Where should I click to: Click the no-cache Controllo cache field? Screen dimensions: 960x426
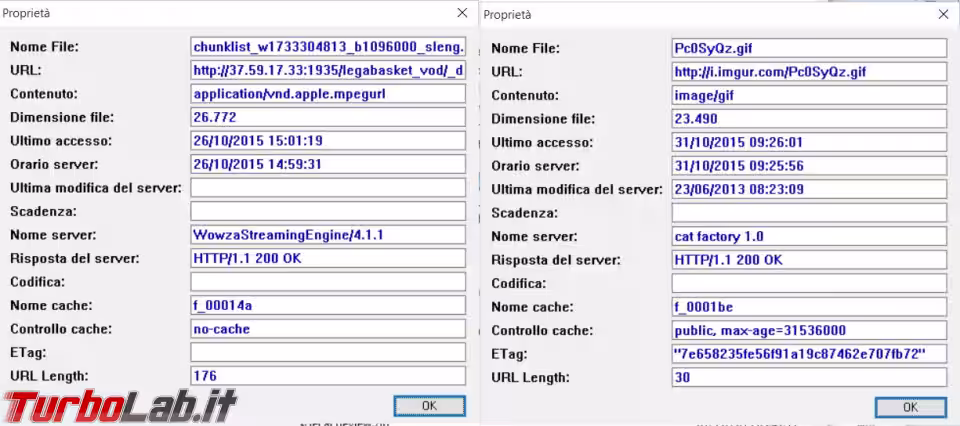pos(328,329)
